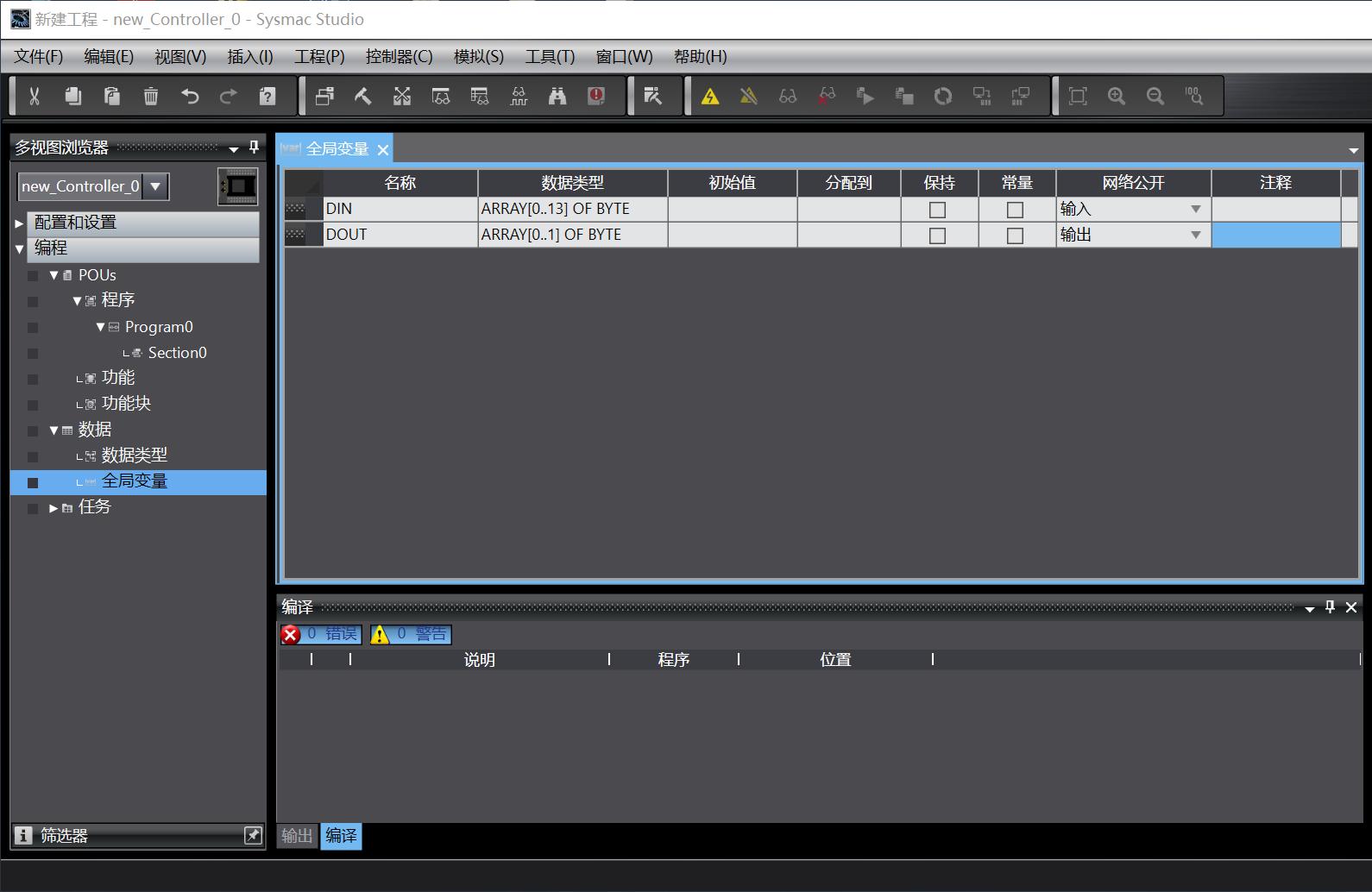Open the 文件(F) menu

click(39, 56)
